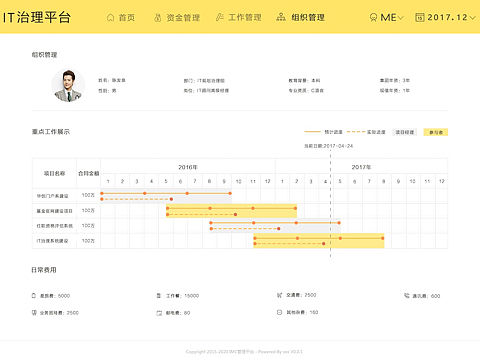Go to the 首页 navigation item
This screenshot has width=480, height=360.
tap(127, 18)
